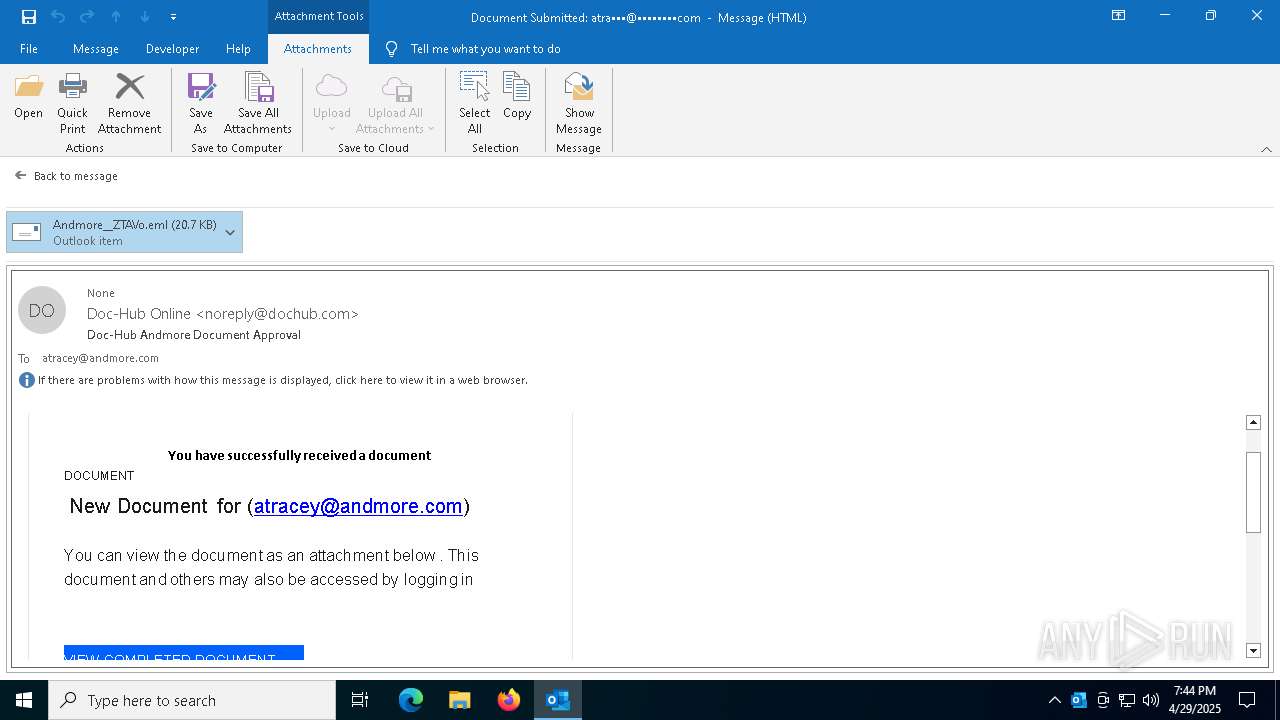Viewport: 1280px width, 720px height.
Task: Click the Outlook tray icon
Action: pyautogui.click(x=1079, y=700)
